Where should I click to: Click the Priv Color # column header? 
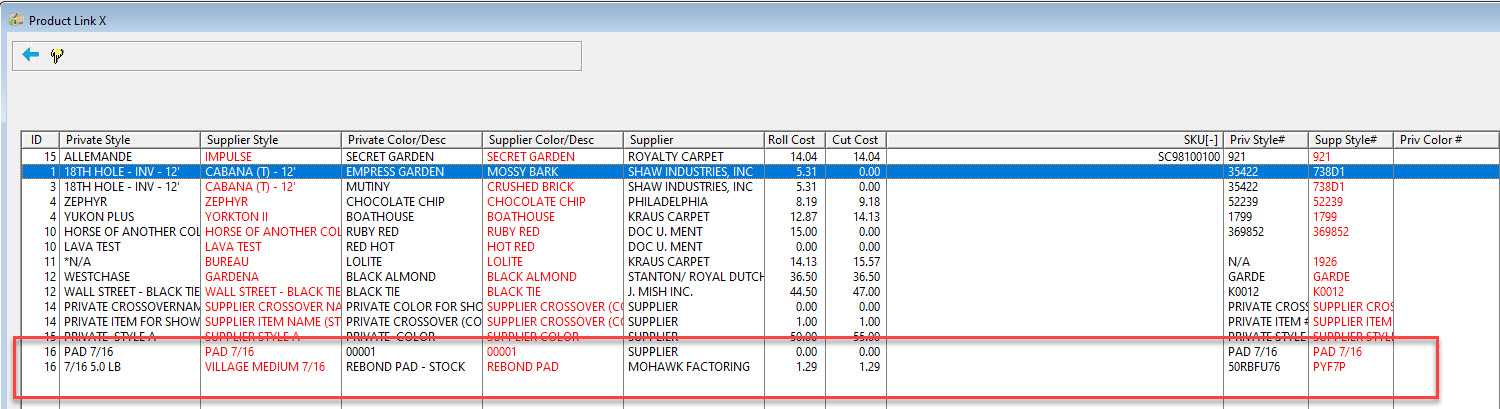tap(1446, 140)
